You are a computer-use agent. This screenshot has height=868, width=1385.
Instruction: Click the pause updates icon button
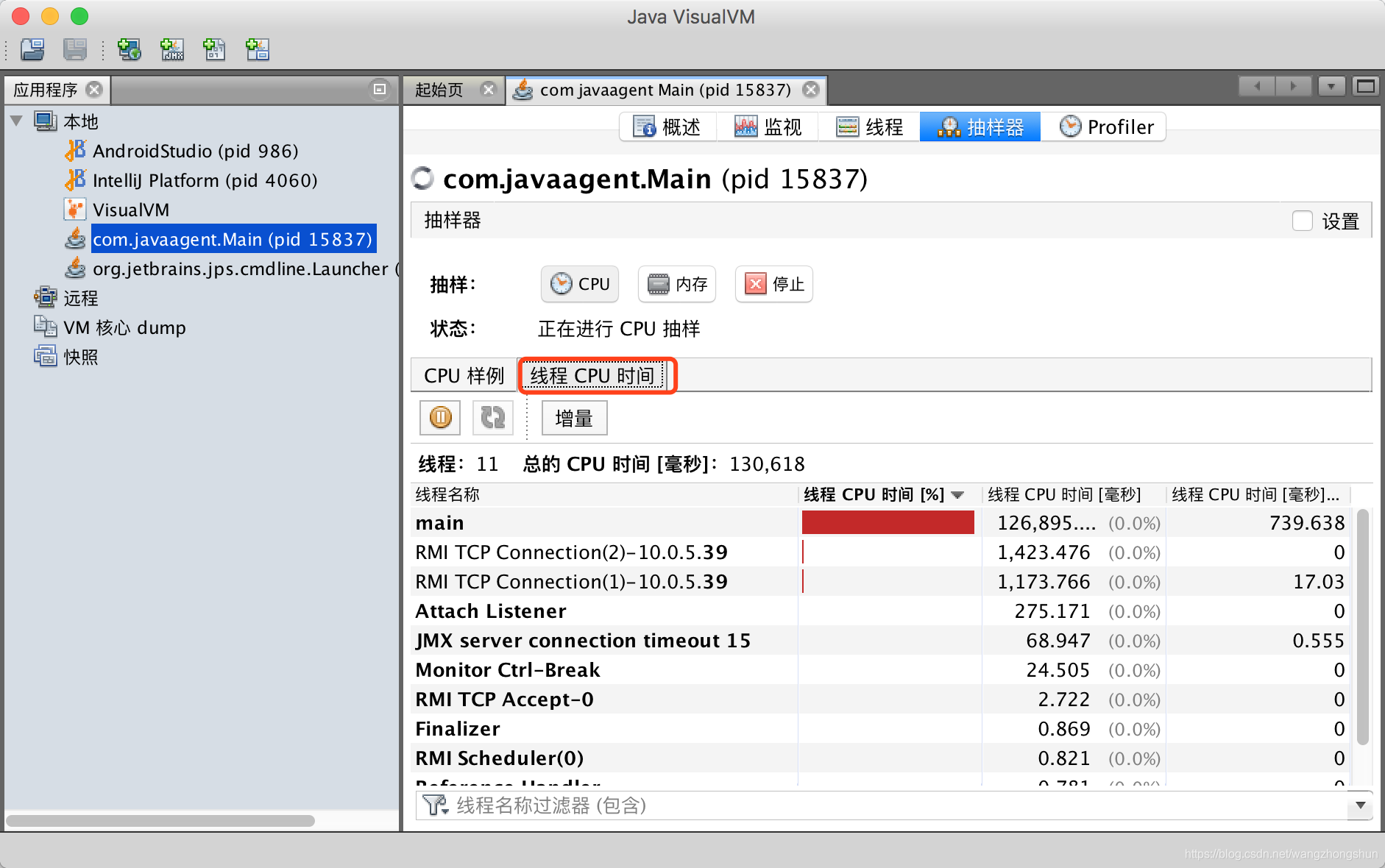pyautogui.click(x=440, y=418)
